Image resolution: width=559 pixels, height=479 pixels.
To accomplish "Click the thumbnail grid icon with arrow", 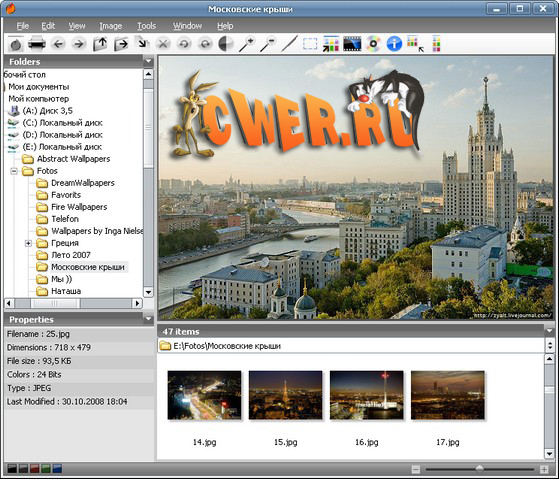I will coord(331,44).
